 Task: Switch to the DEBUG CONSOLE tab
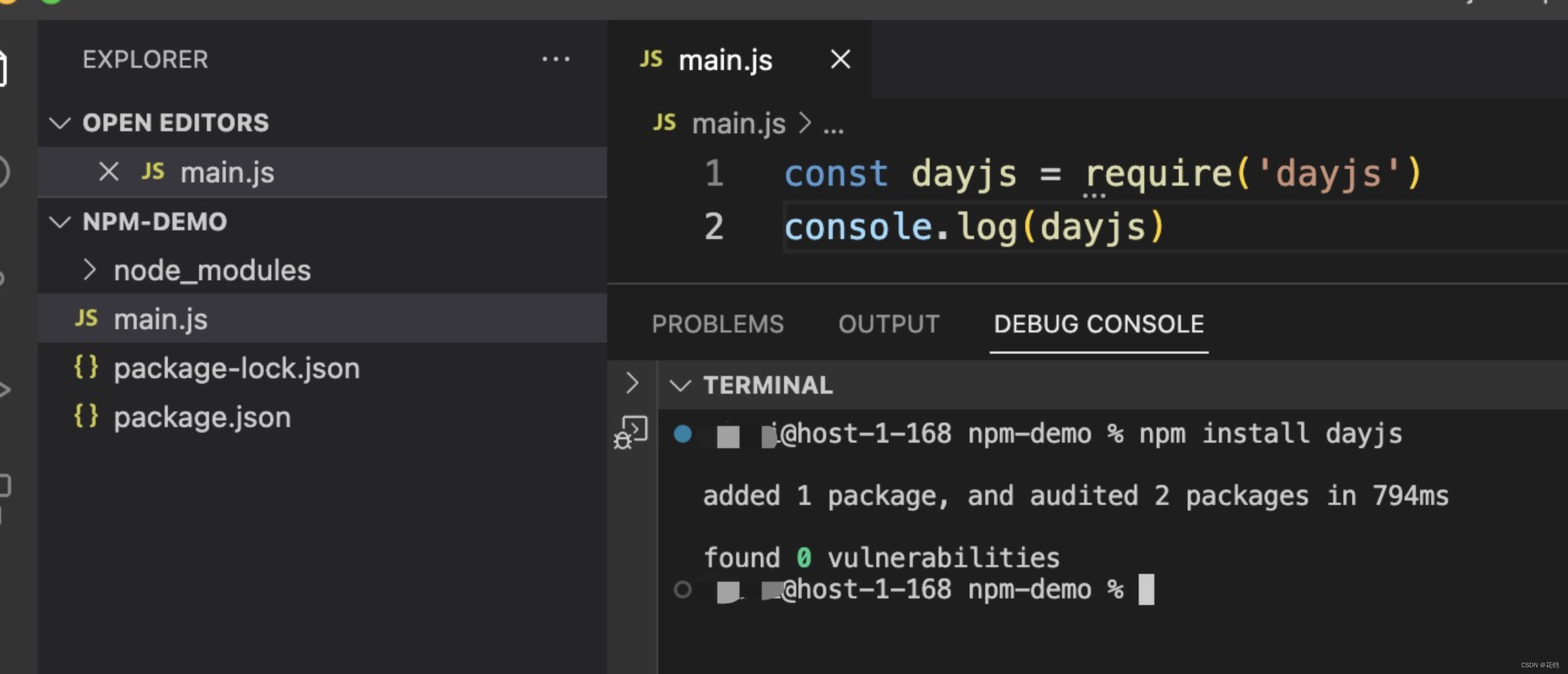tap(1099, 324)
